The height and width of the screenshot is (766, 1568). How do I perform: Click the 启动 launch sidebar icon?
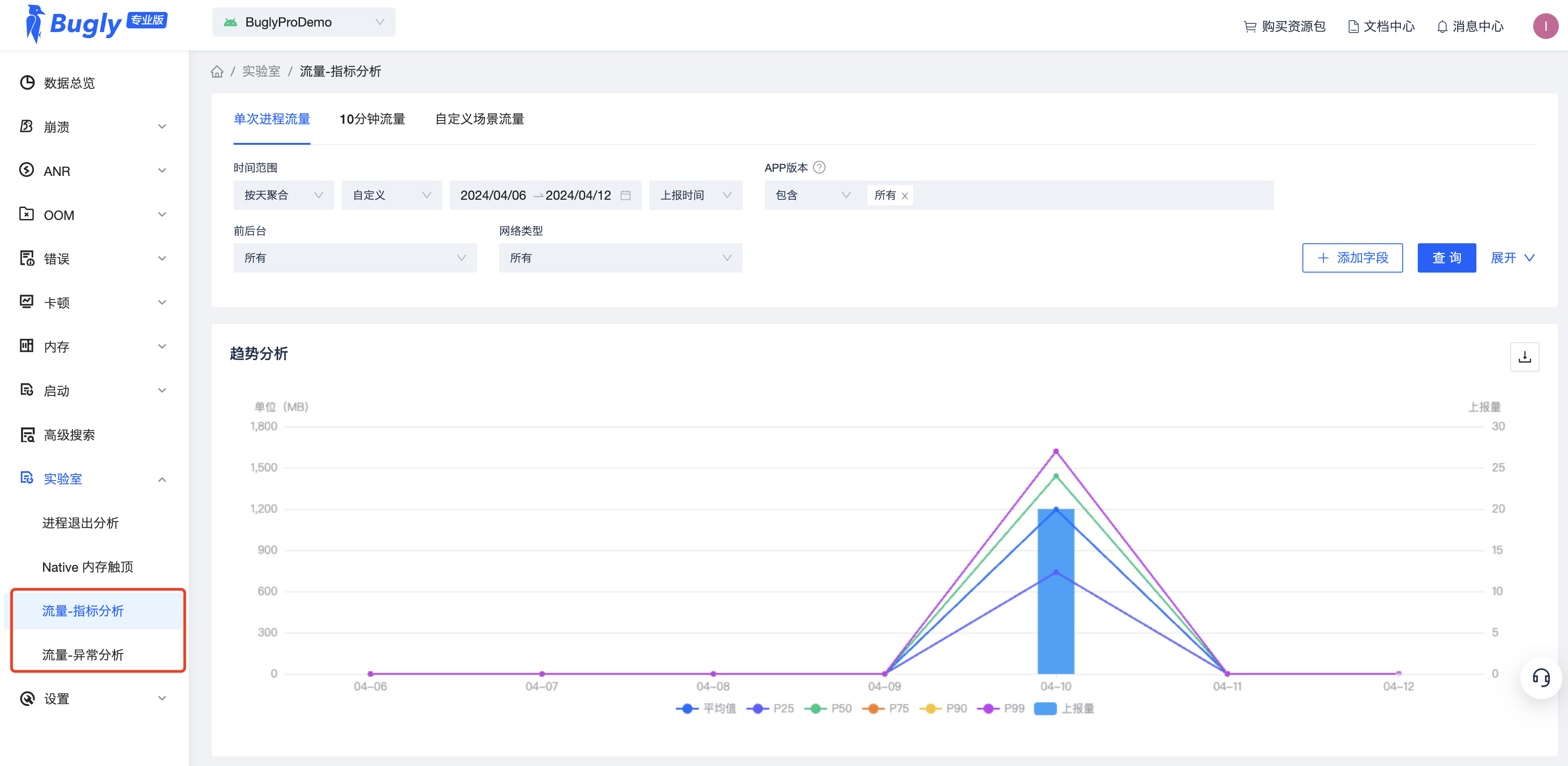(x=27, y=390)
